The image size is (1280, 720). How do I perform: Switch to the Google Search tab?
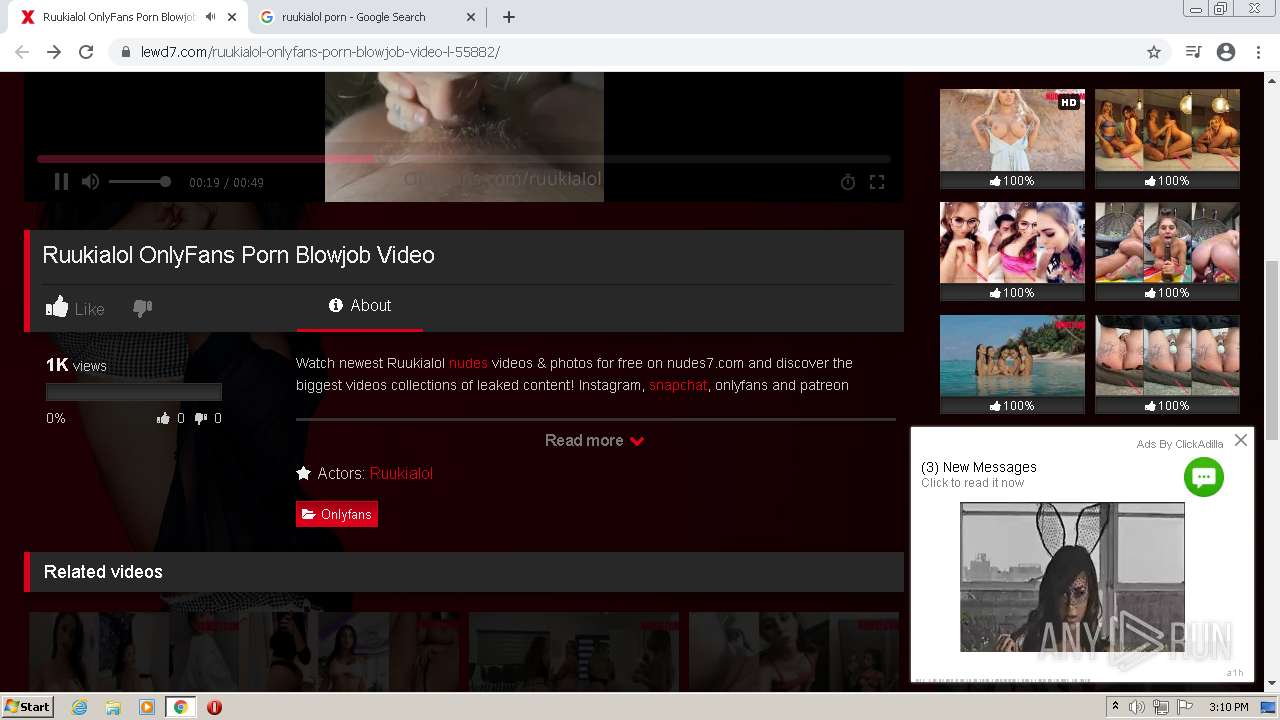(353, 17)
